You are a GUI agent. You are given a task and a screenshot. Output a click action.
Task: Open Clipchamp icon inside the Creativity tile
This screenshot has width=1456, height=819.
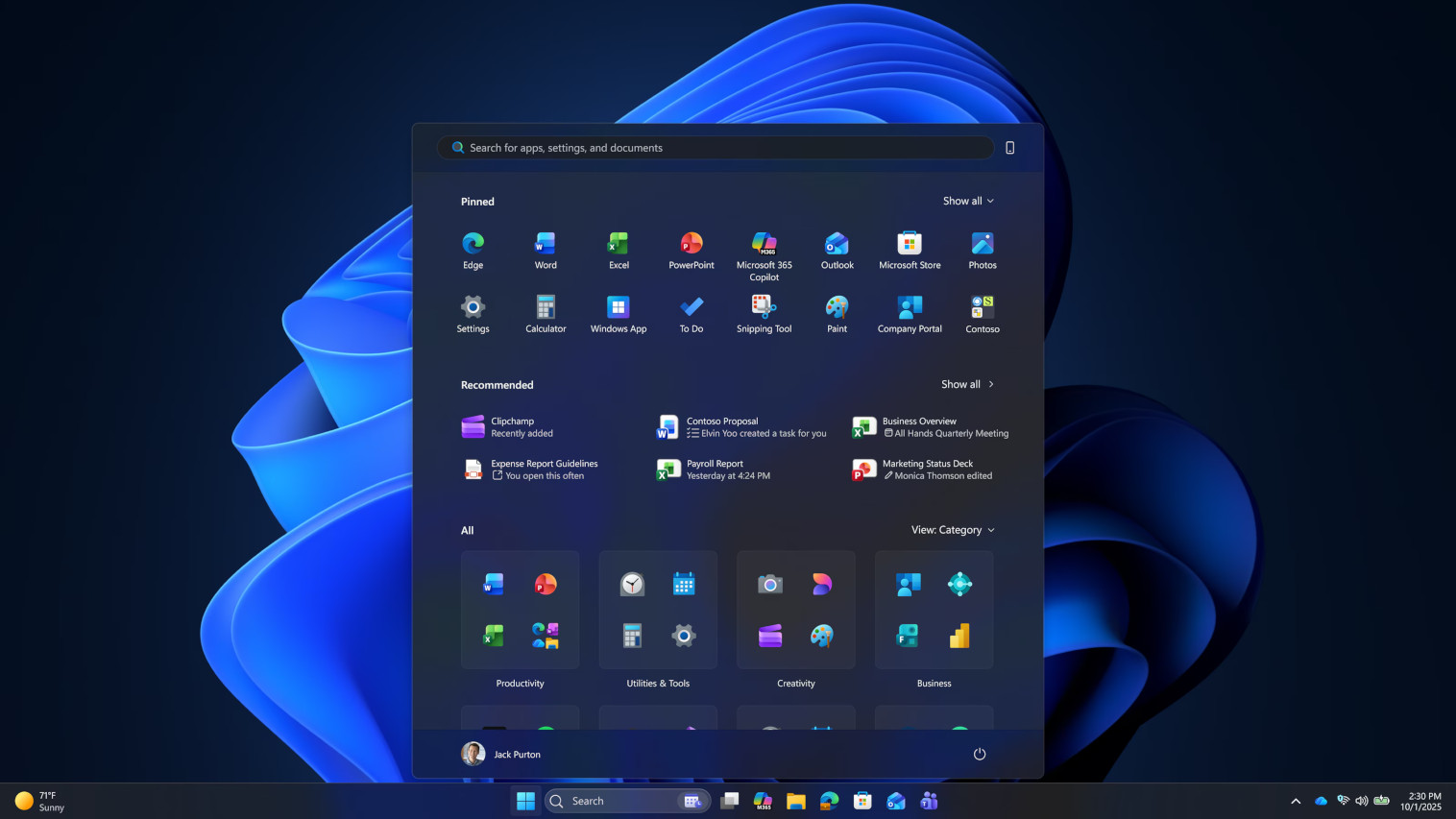(x=770, y=636)
